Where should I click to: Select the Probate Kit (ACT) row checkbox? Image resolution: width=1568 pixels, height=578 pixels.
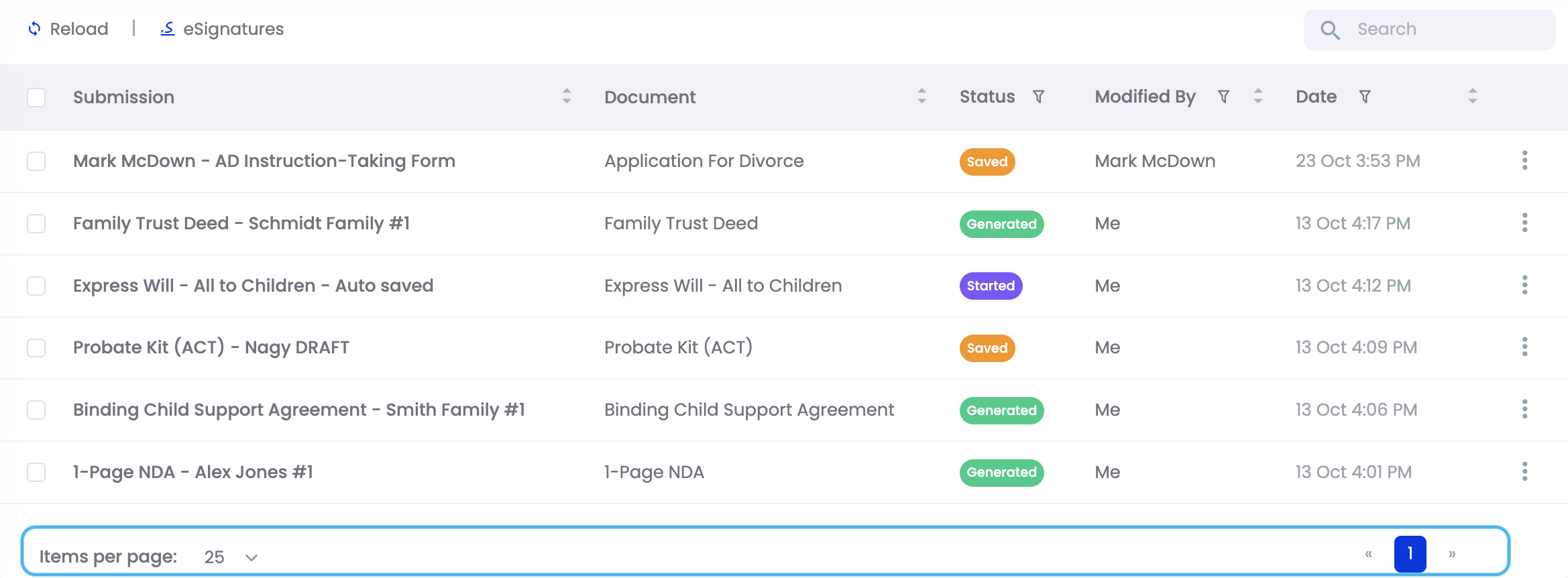click(x=36, y=348)
